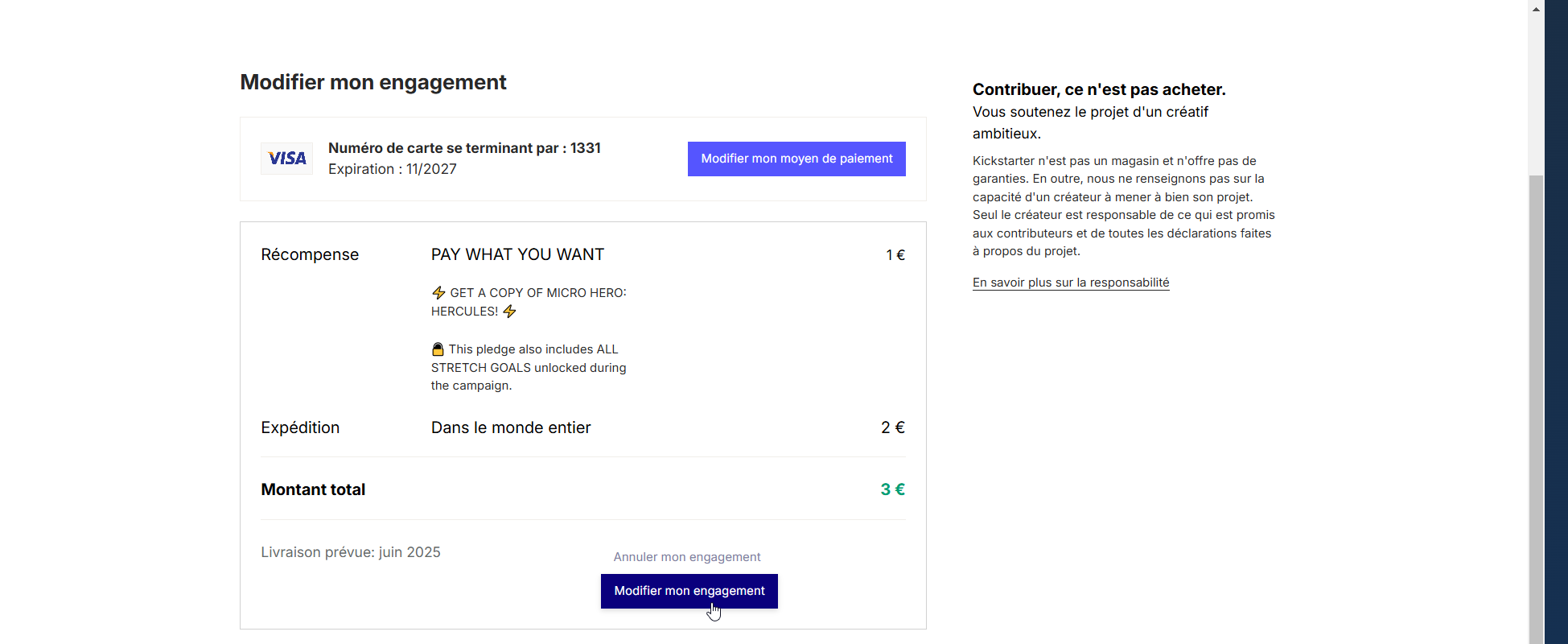The height and width of the screenshot is (644, 1568).
Task: Click the 2 € shipping cost
Action: tap(893, 427)
